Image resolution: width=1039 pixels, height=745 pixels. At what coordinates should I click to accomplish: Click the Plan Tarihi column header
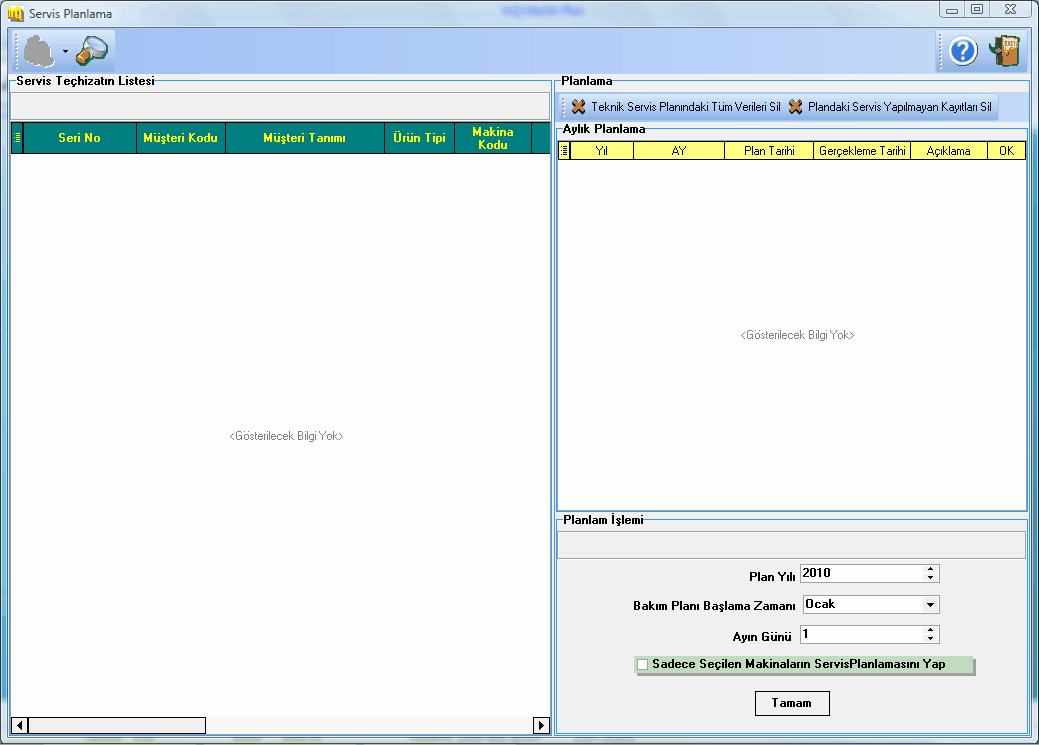tap(769, 151)
